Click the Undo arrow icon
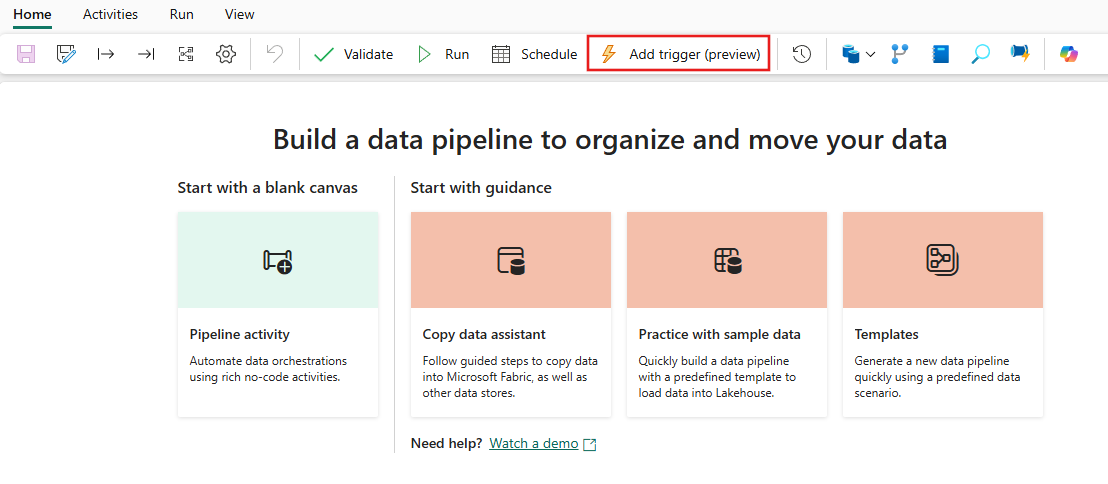This screenshot has width=1108, height=484. 275,54
